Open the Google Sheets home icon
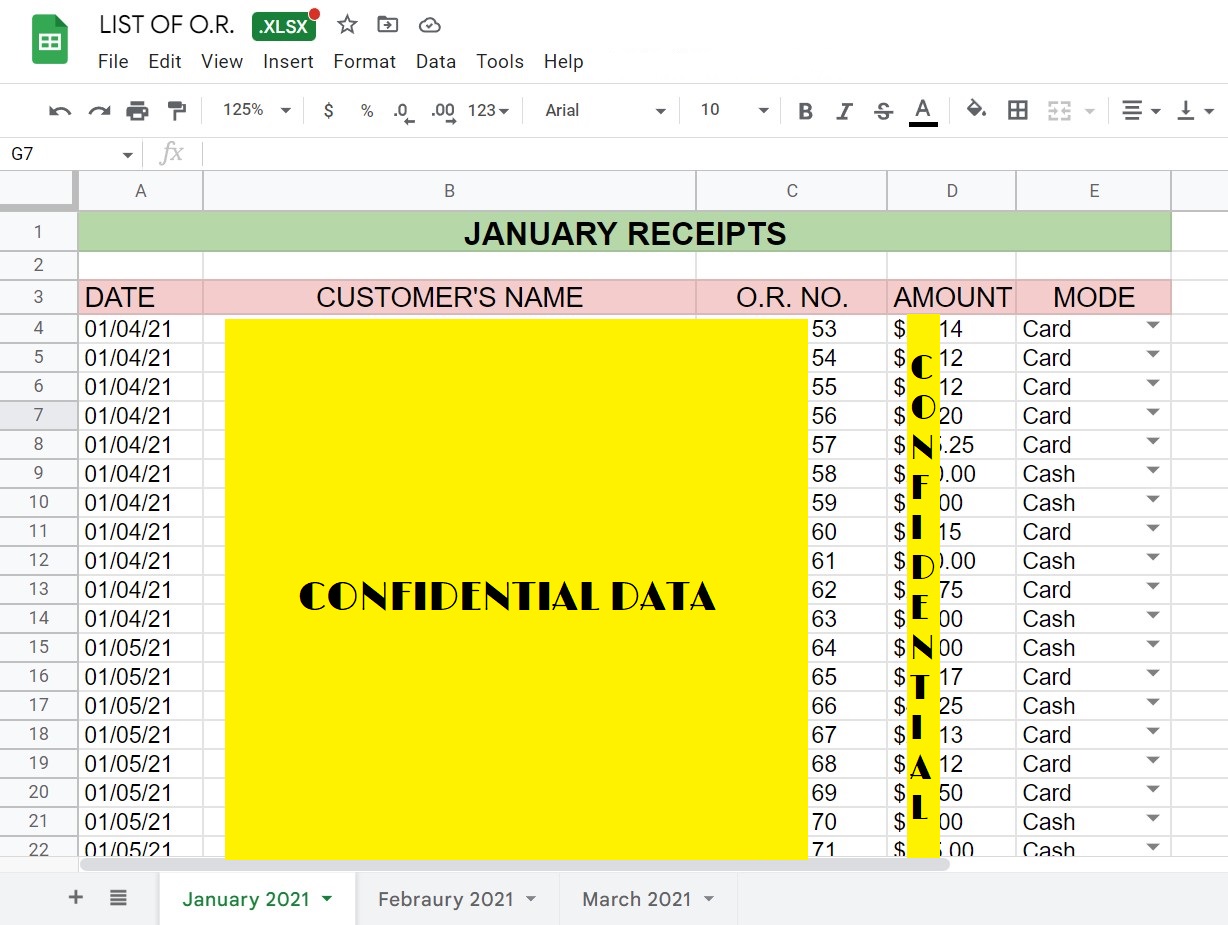The height and width of the screenshot is (925, 1228). coord(50,41)
